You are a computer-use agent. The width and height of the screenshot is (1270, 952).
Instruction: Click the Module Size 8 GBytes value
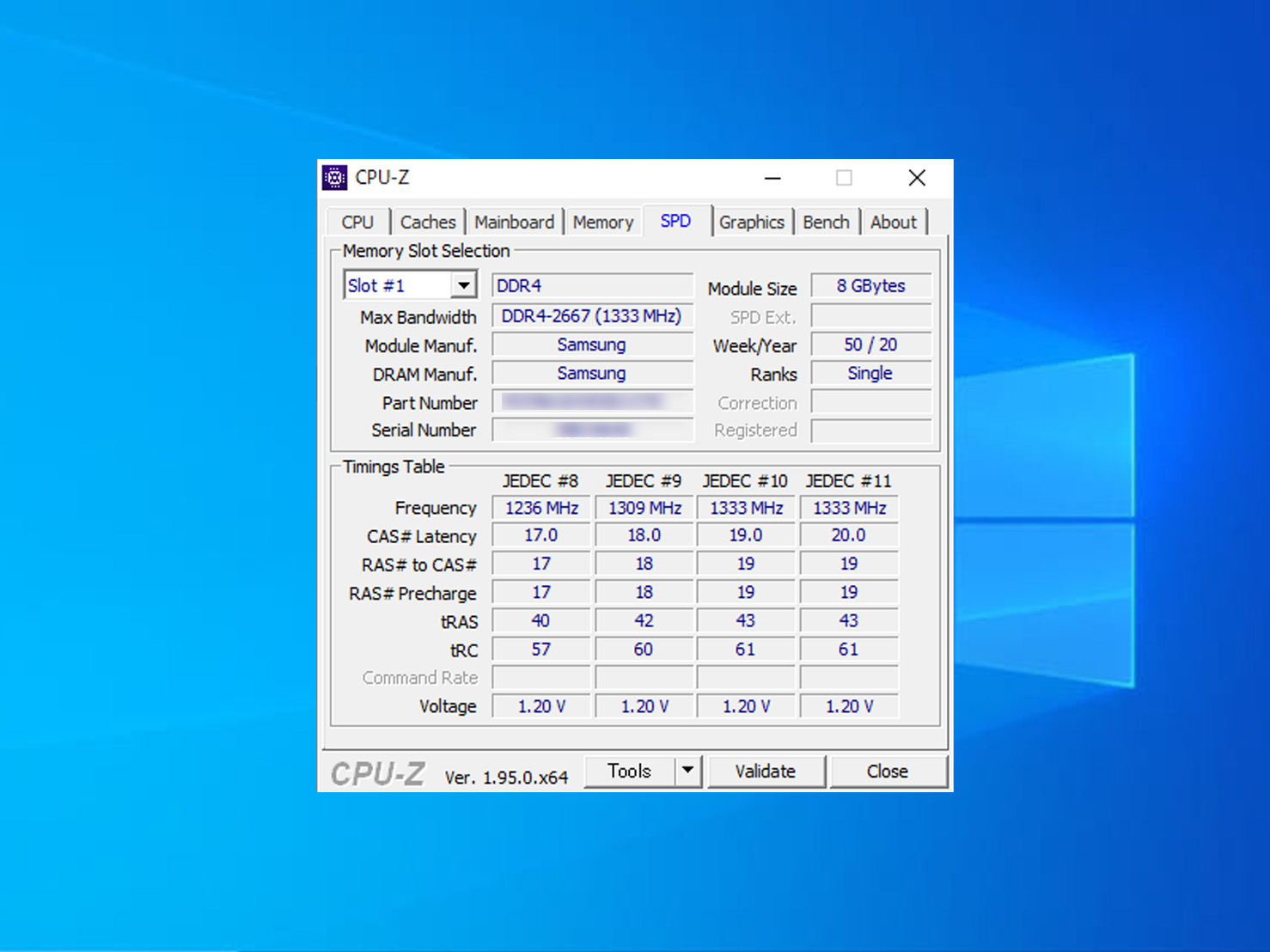tap(871, 285)
